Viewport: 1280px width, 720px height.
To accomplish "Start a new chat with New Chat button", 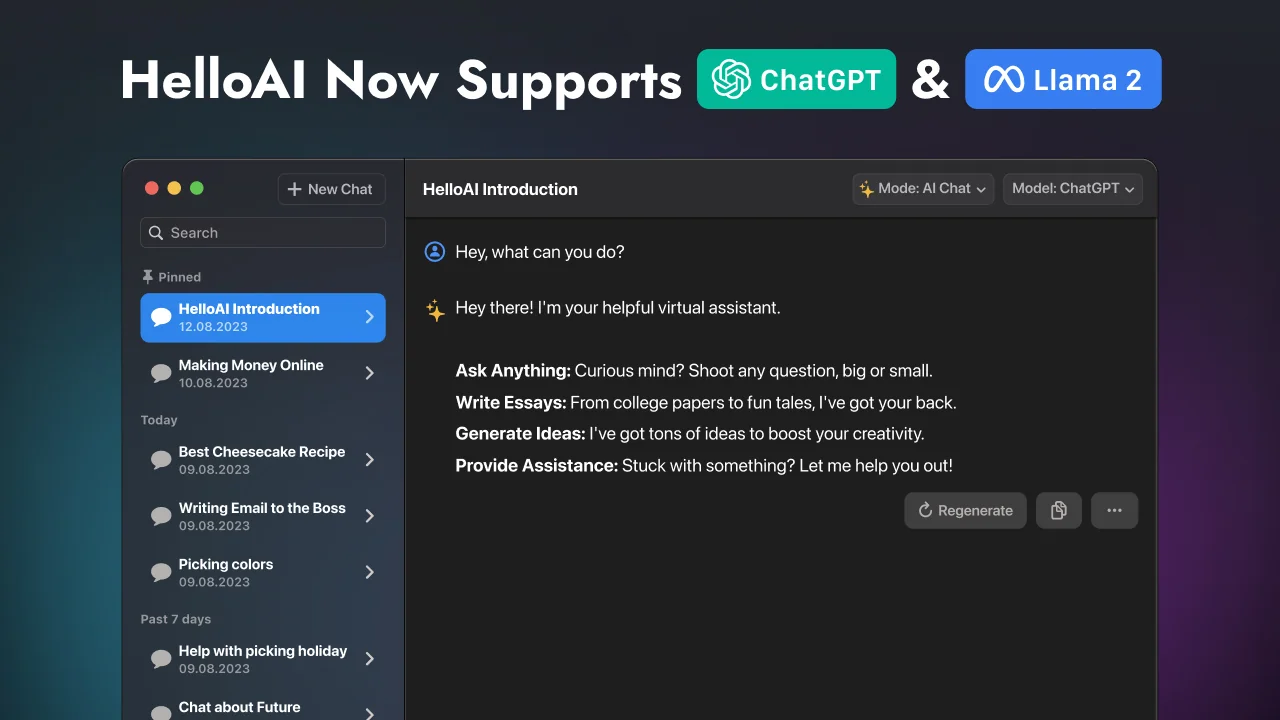I will click(331, 189).
